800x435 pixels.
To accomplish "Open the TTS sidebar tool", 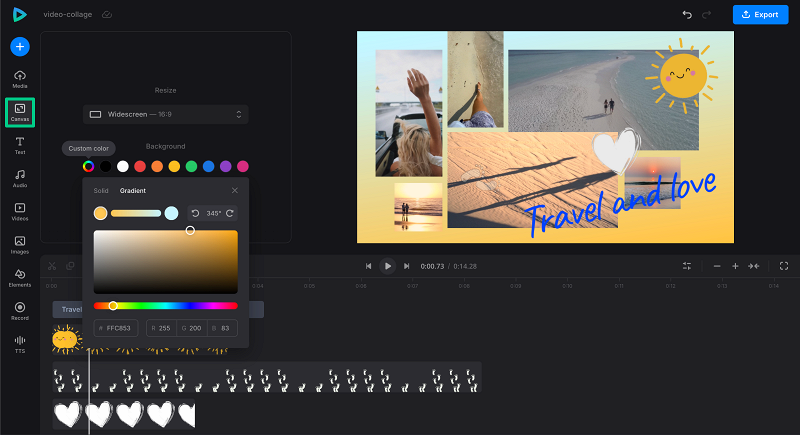I will [20, 344].
